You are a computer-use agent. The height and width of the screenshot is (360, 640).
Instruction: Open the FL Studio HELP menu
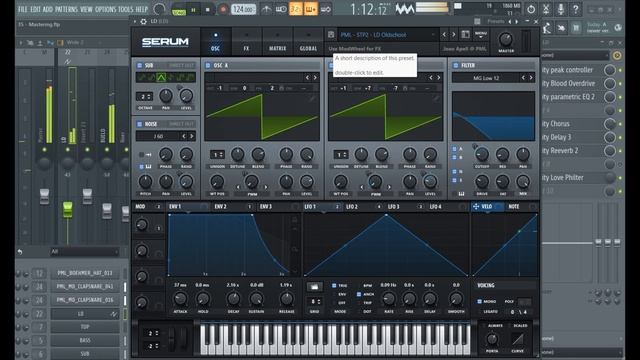tap(142, 9)
